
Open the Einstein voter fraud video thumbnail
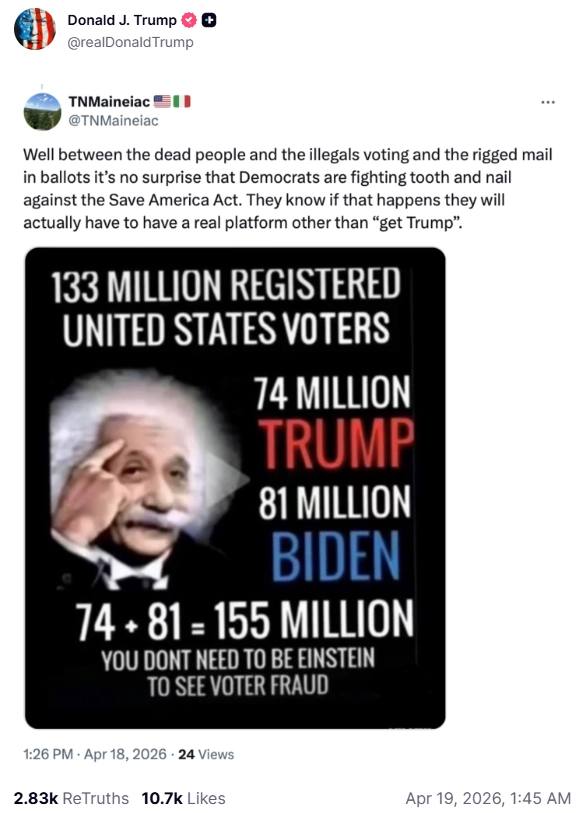[x=234, y=481]
